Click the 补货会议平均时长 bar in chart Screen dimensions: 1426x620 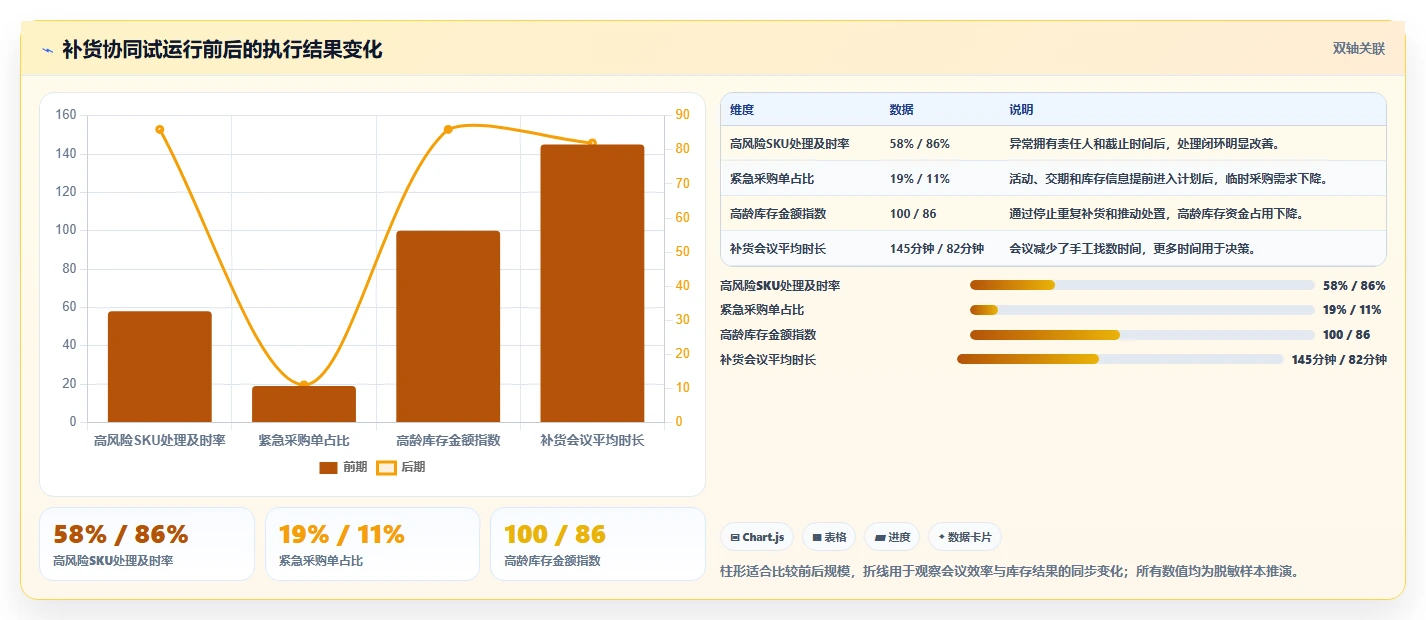tap(592, 283)
